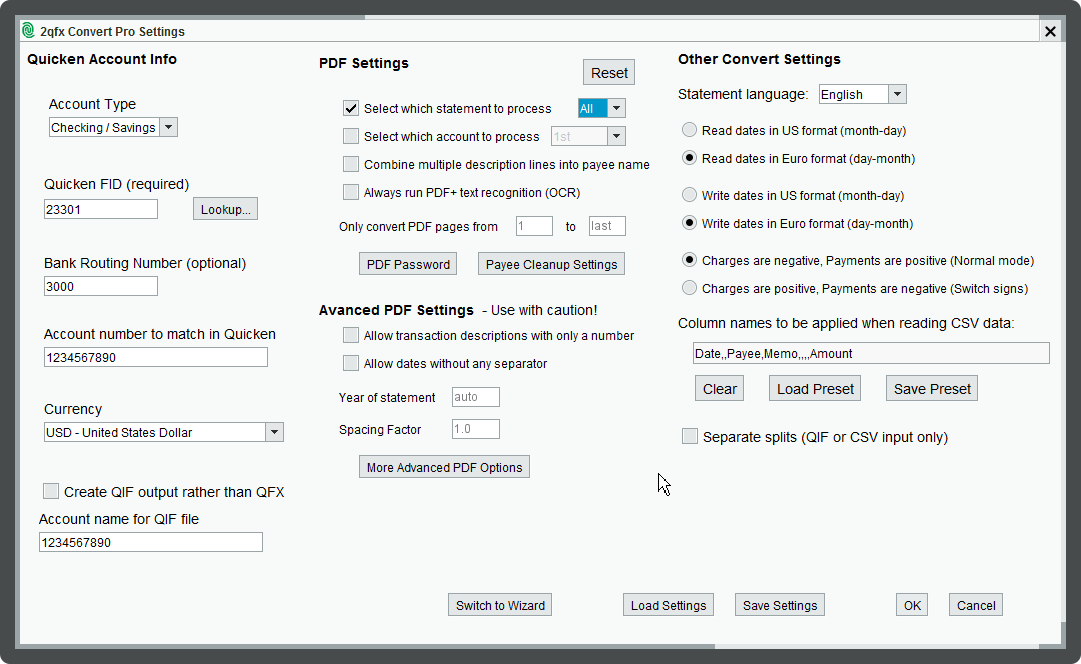
Task: Select Charges are positive Switch signs
Action: tap(689, 288)
